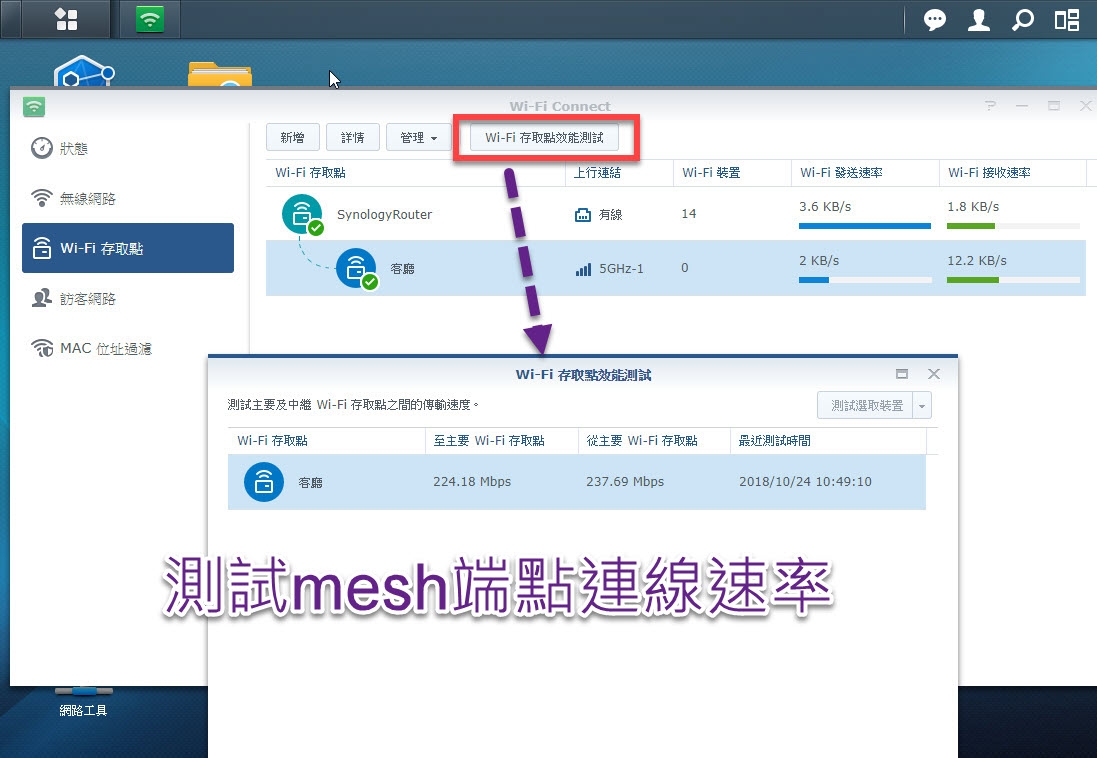Click SynologyRouter send rate bar
1097x758 pixels.
click(865, 226)
